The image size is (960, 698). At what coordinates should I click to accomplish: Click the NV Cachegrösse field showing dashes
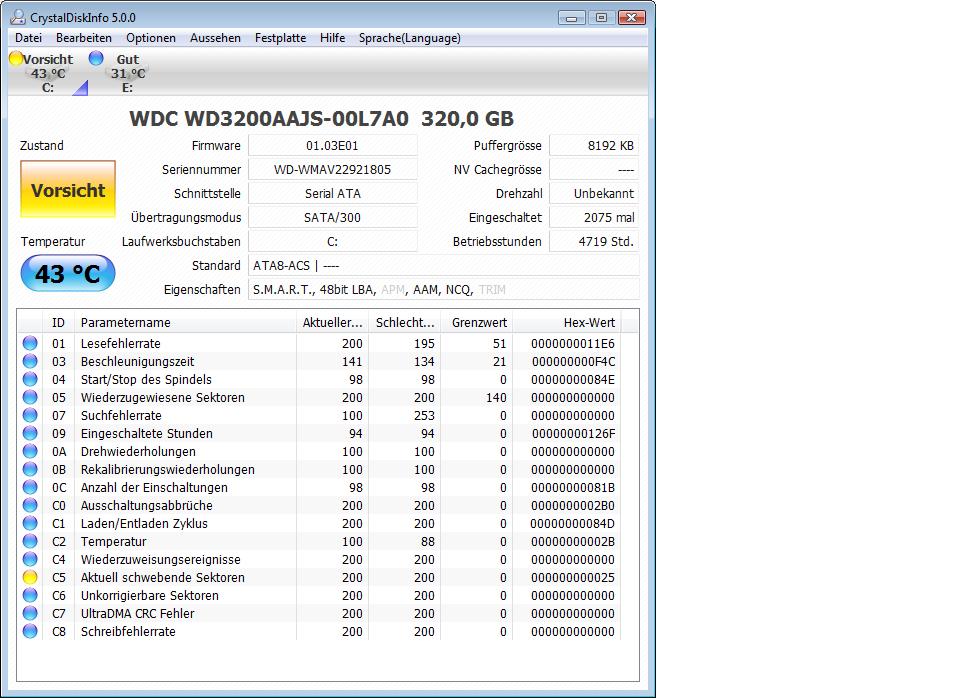coord(594,170)
